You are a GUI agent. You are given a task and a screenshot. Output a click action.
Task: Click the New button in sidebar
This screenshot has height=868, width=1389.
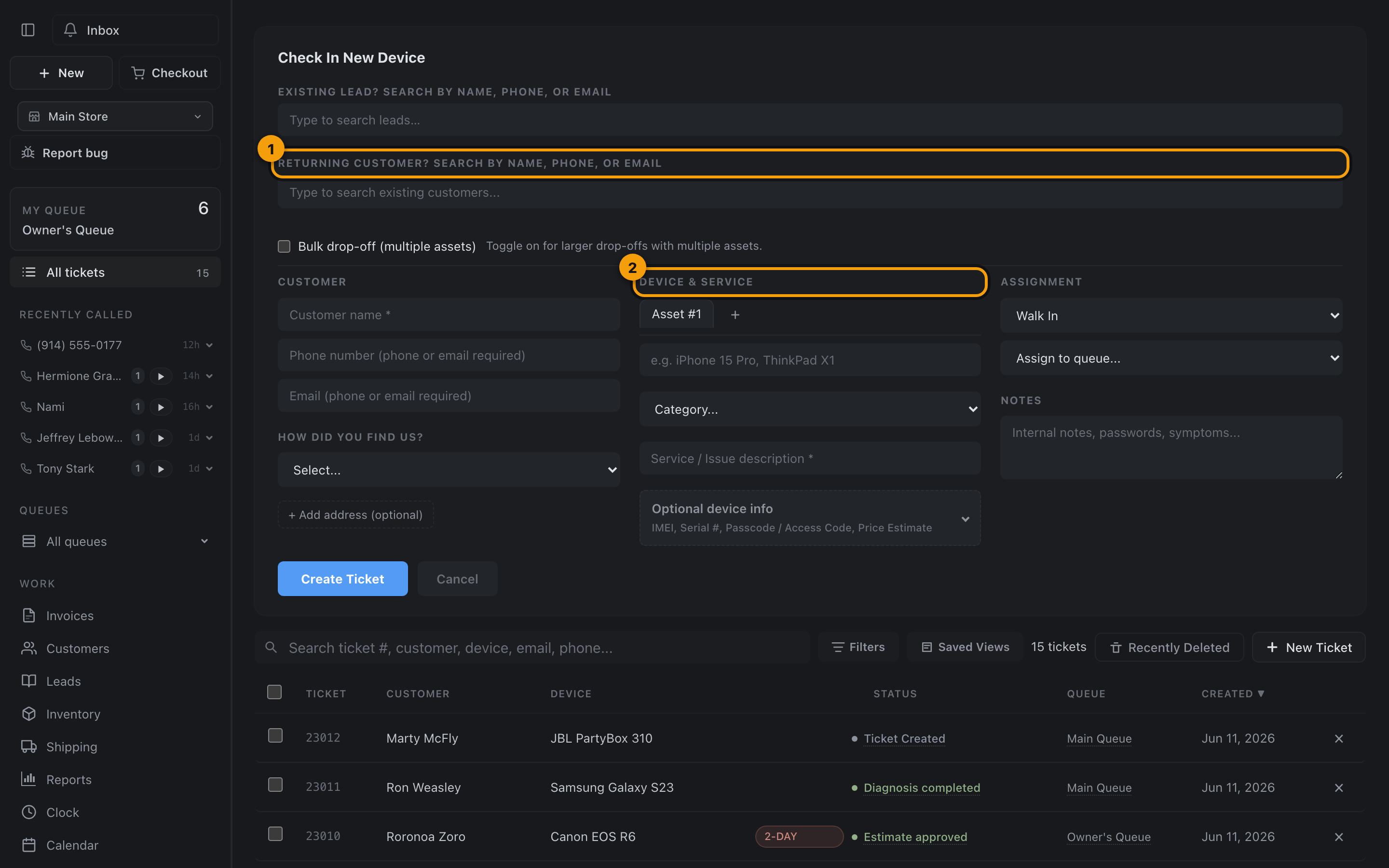coord(61,73)
